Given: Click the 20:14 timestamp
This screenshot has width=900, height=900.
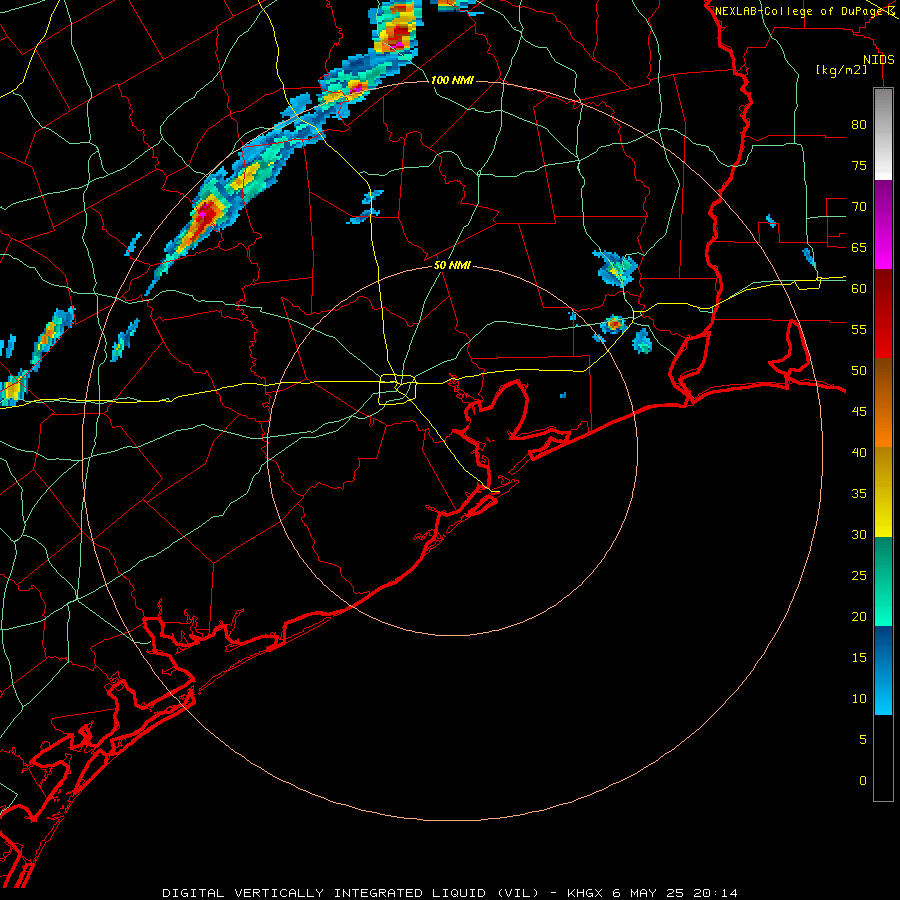Looking at the screenshot, I should coord(715,893).
